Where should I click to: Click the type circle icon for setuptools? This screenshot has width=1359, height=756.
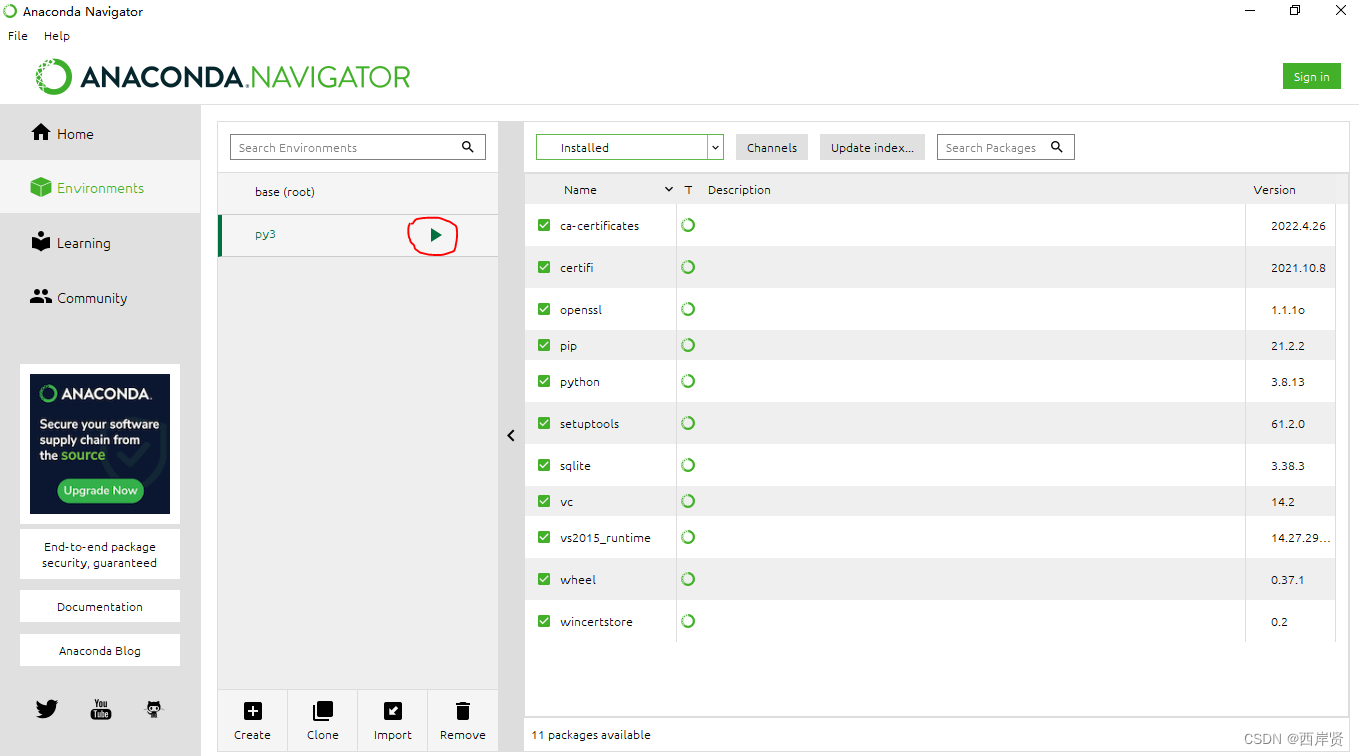pyautogui.click(x=688, y=423)
